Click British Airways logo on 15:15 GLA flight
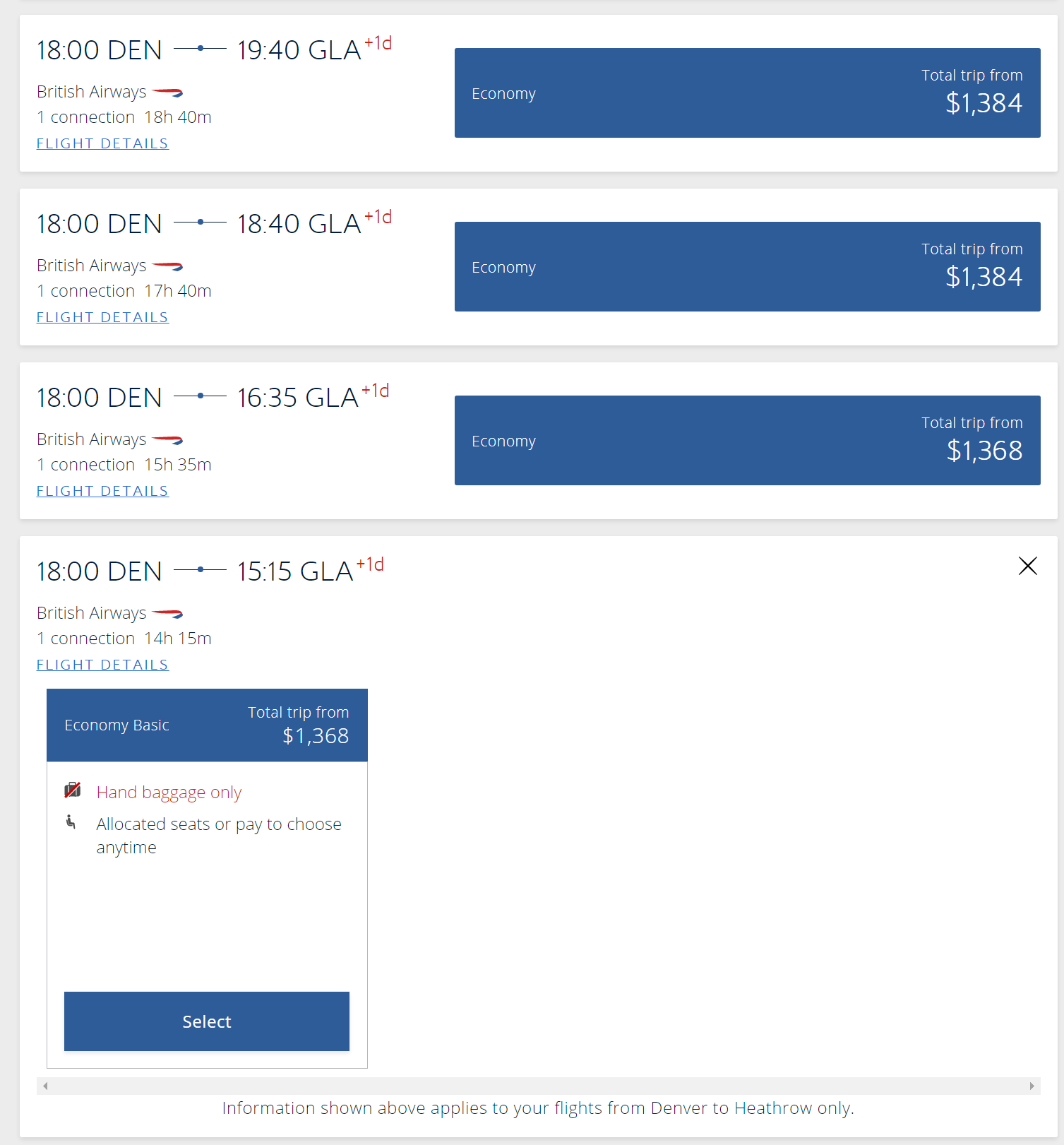 coord(167,613)
